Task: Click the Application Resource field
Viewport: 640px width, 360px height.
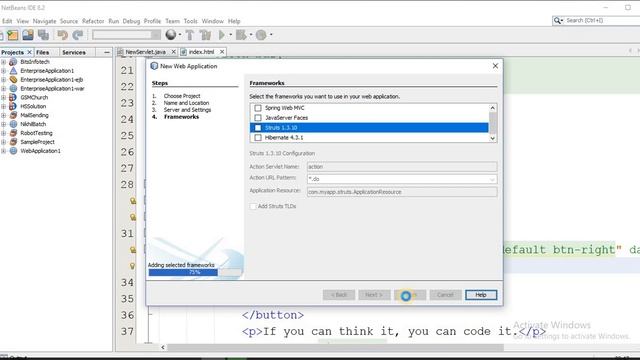Action: (x=402, y=192)
